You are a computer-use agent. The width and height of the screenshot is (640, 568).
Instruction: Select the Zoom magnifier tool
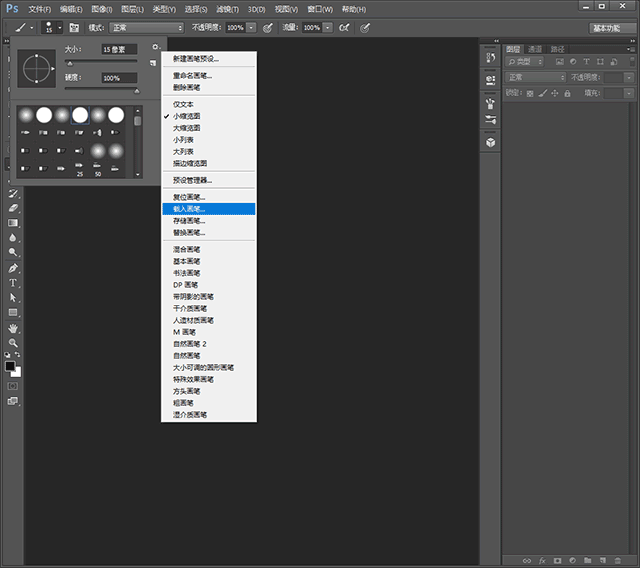click(x=14, y=342)
